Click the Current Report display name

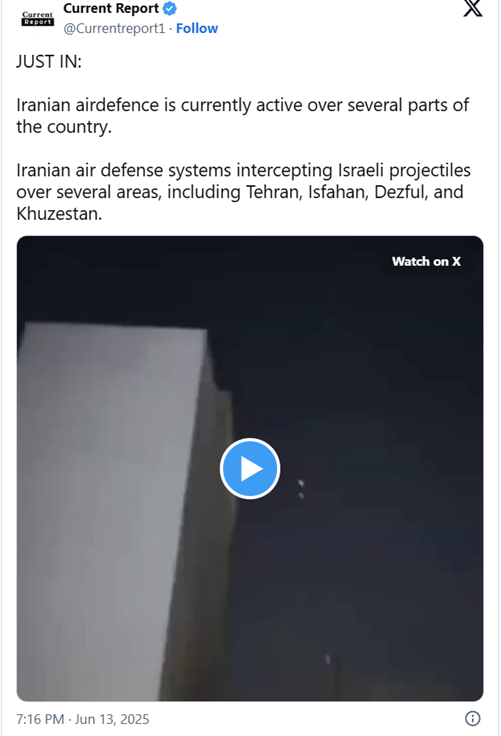point(111,8)
